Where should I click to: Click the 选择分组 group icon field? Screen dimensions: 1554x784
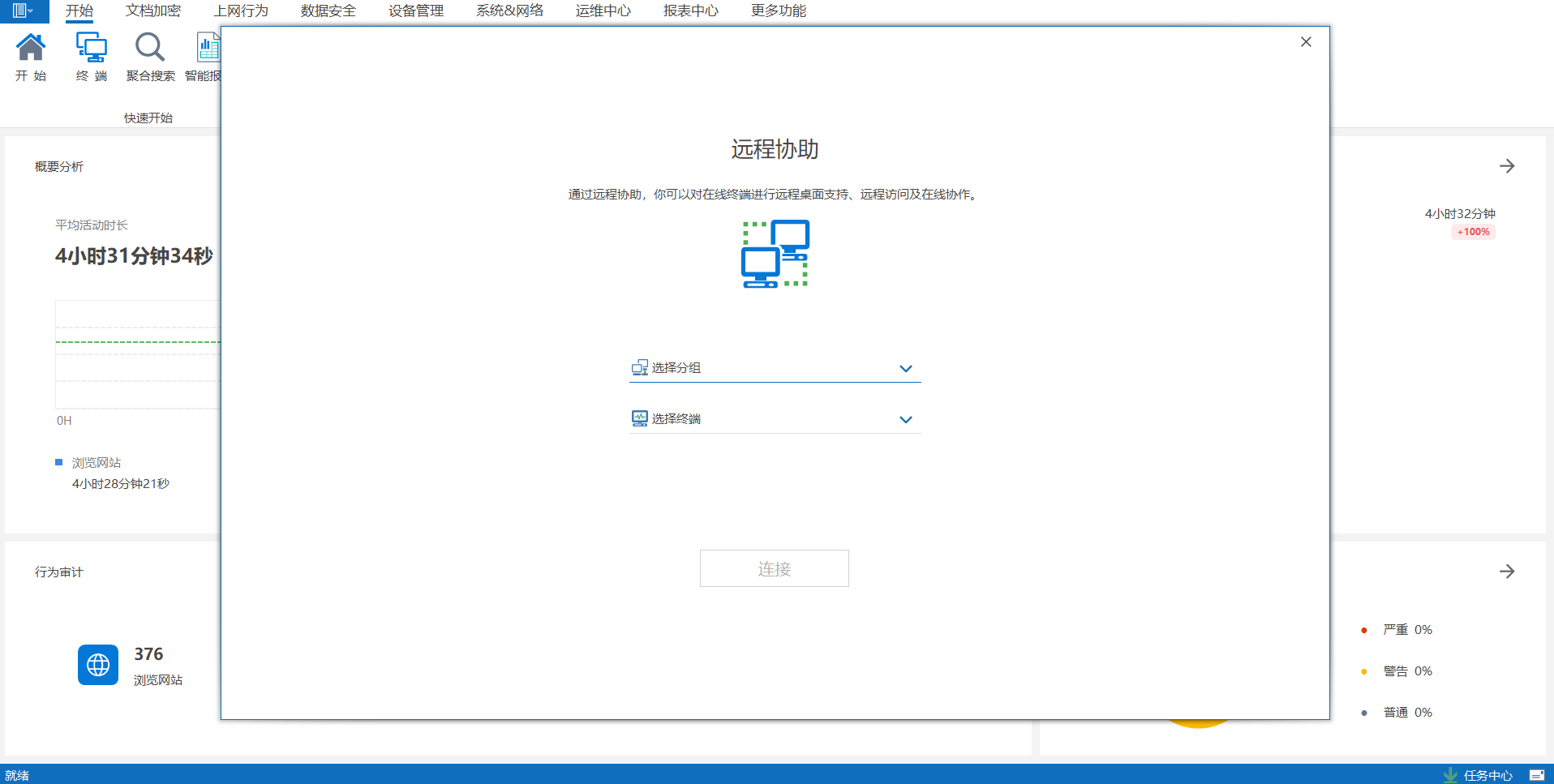pos(640,368)
